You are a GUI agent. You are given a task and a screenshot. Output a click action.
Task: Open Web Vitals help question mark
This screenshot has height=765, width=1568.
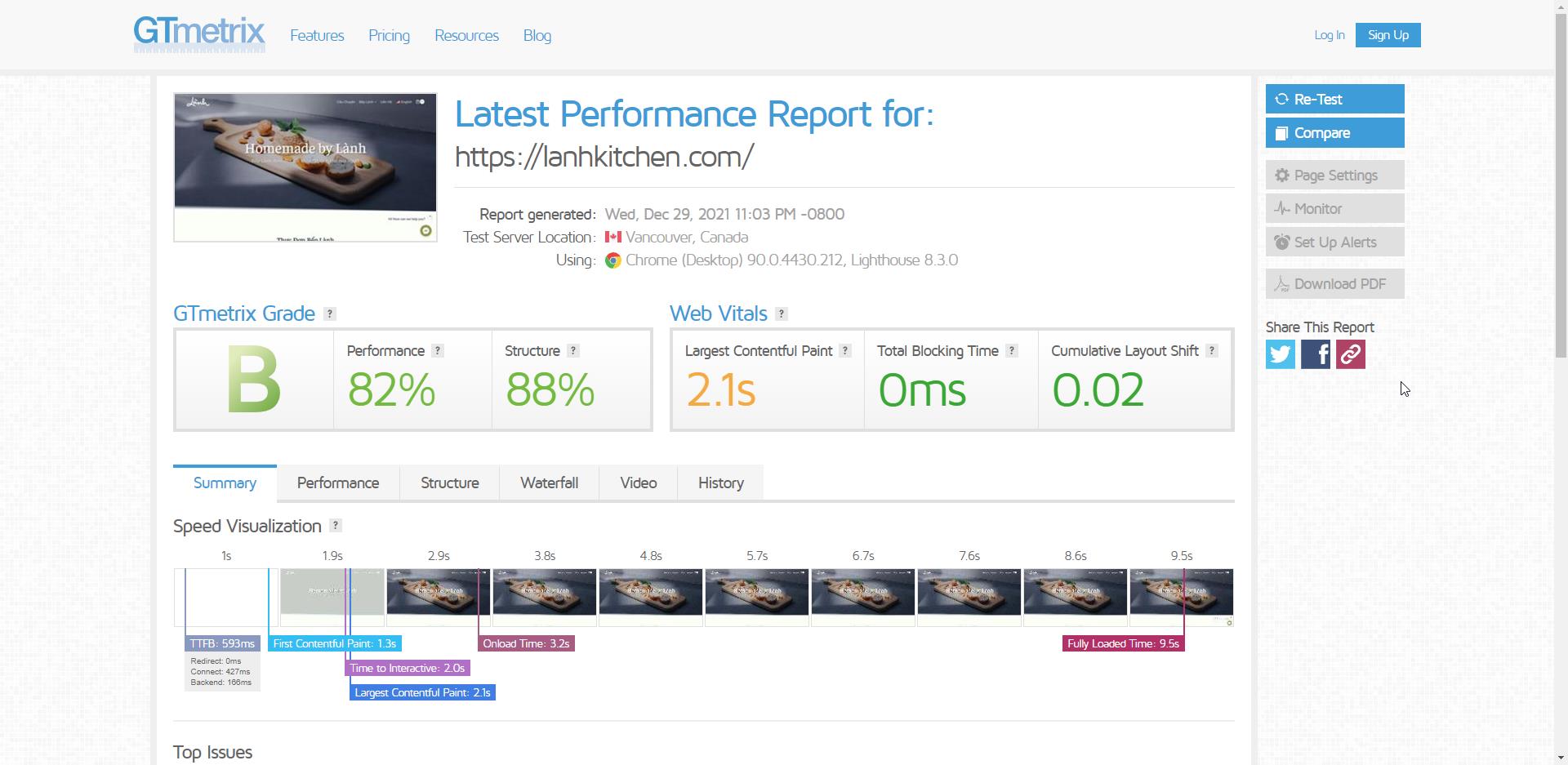click(782, 314)
